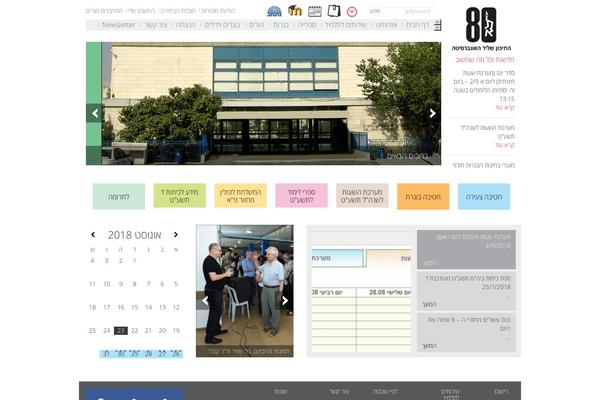The height and width of the screenshot is (400, 600).
Task: Open the אודותינו menu item
Action: pos(386,25)
